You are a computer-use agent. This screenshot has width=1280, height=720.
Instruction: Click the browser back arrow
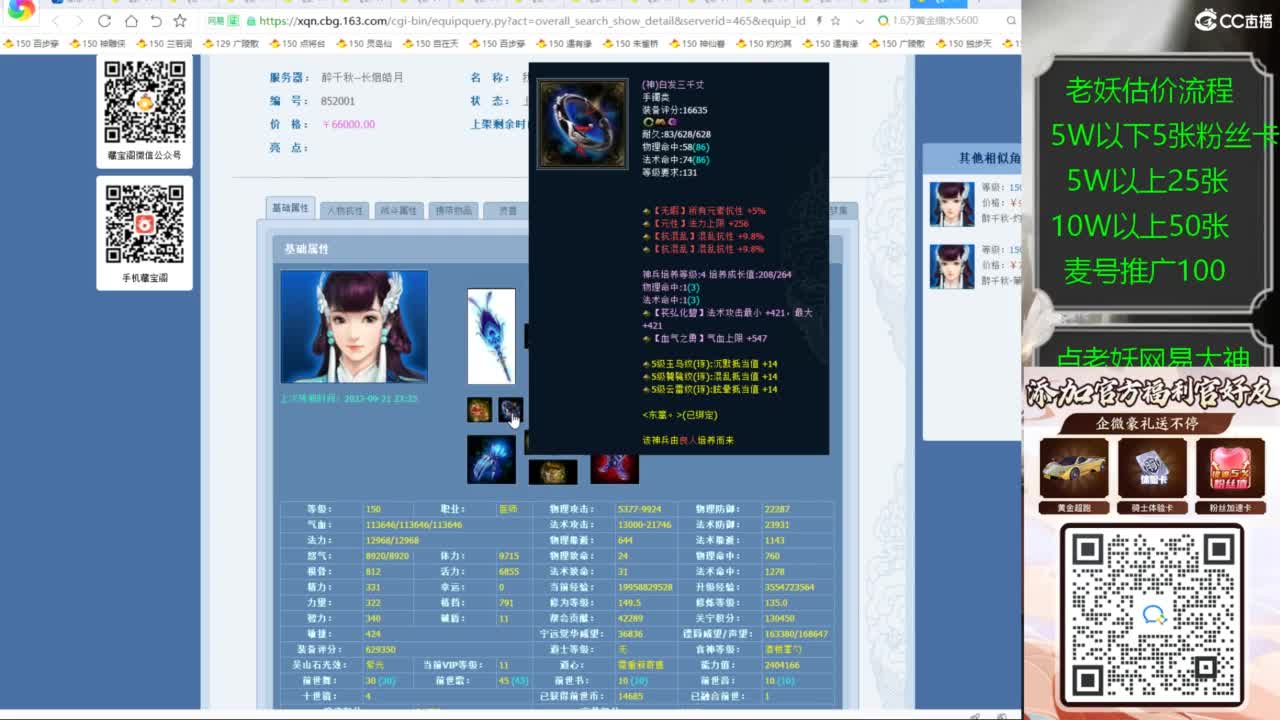pyautogui.click(x=55, y=21)
